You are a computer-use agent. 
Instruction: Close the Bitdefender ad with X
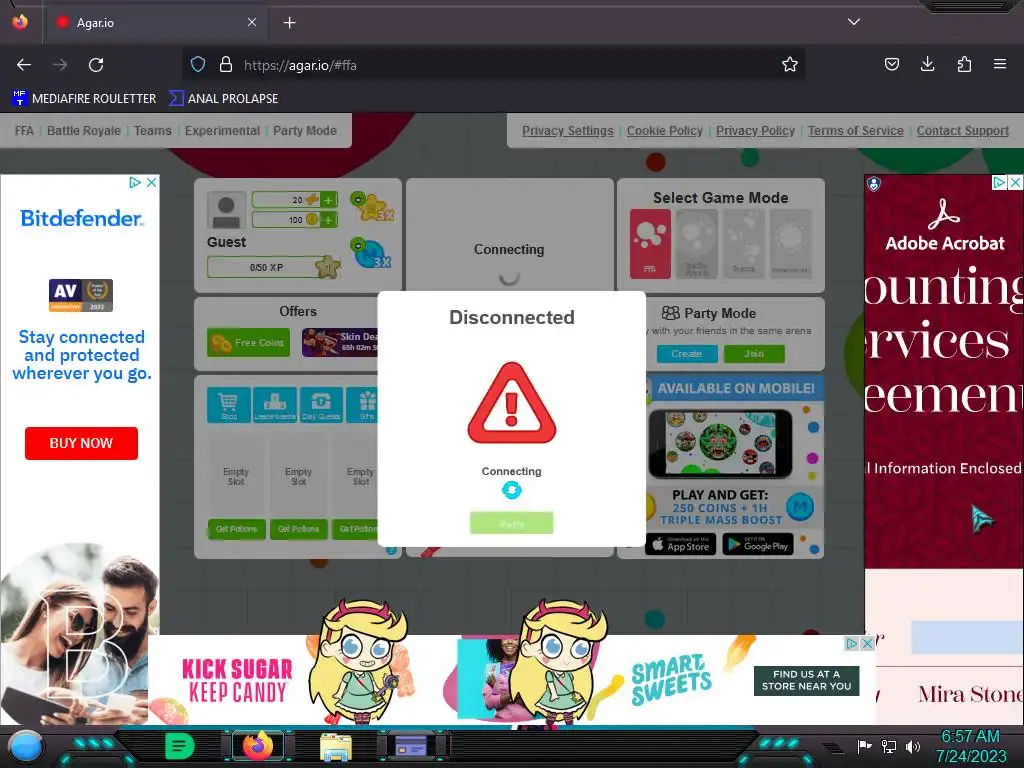[152, 182]
